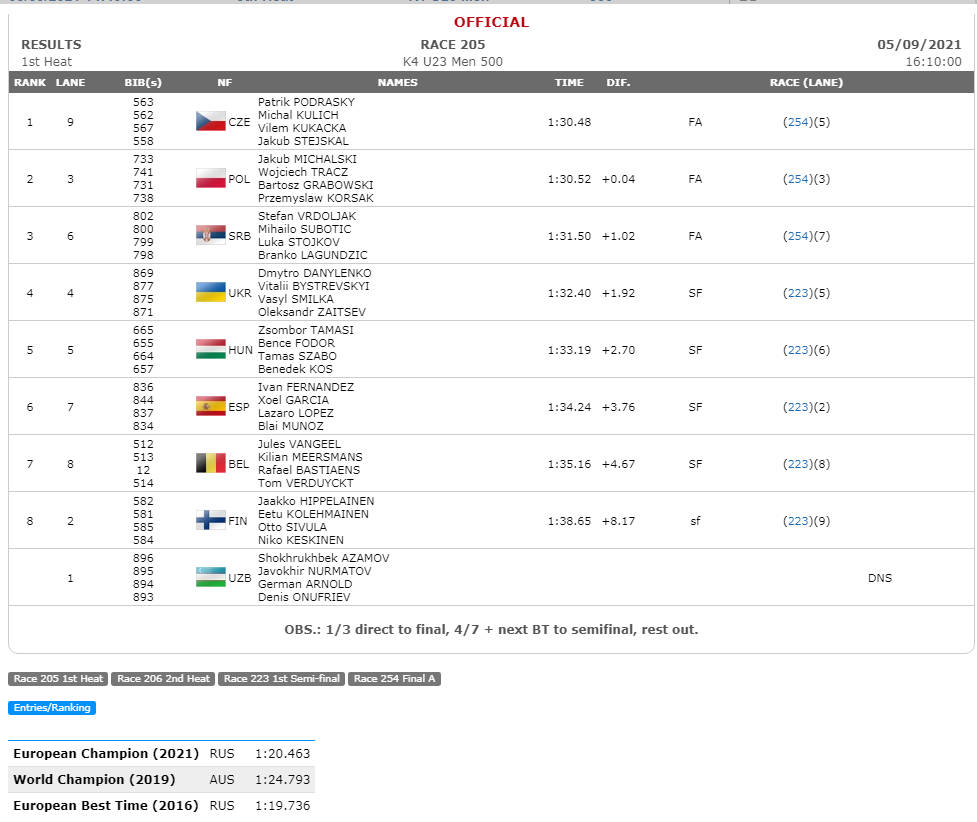Click the RESULTS heading
The height and width of the screenshot is (822, 977).
pyautogui.click(x=51, y=45)
